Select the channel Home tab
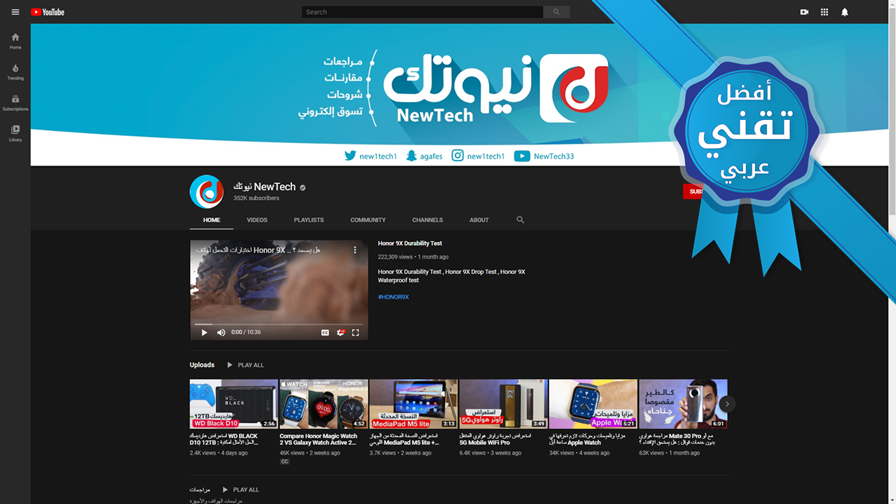 (x=211, y=220)
